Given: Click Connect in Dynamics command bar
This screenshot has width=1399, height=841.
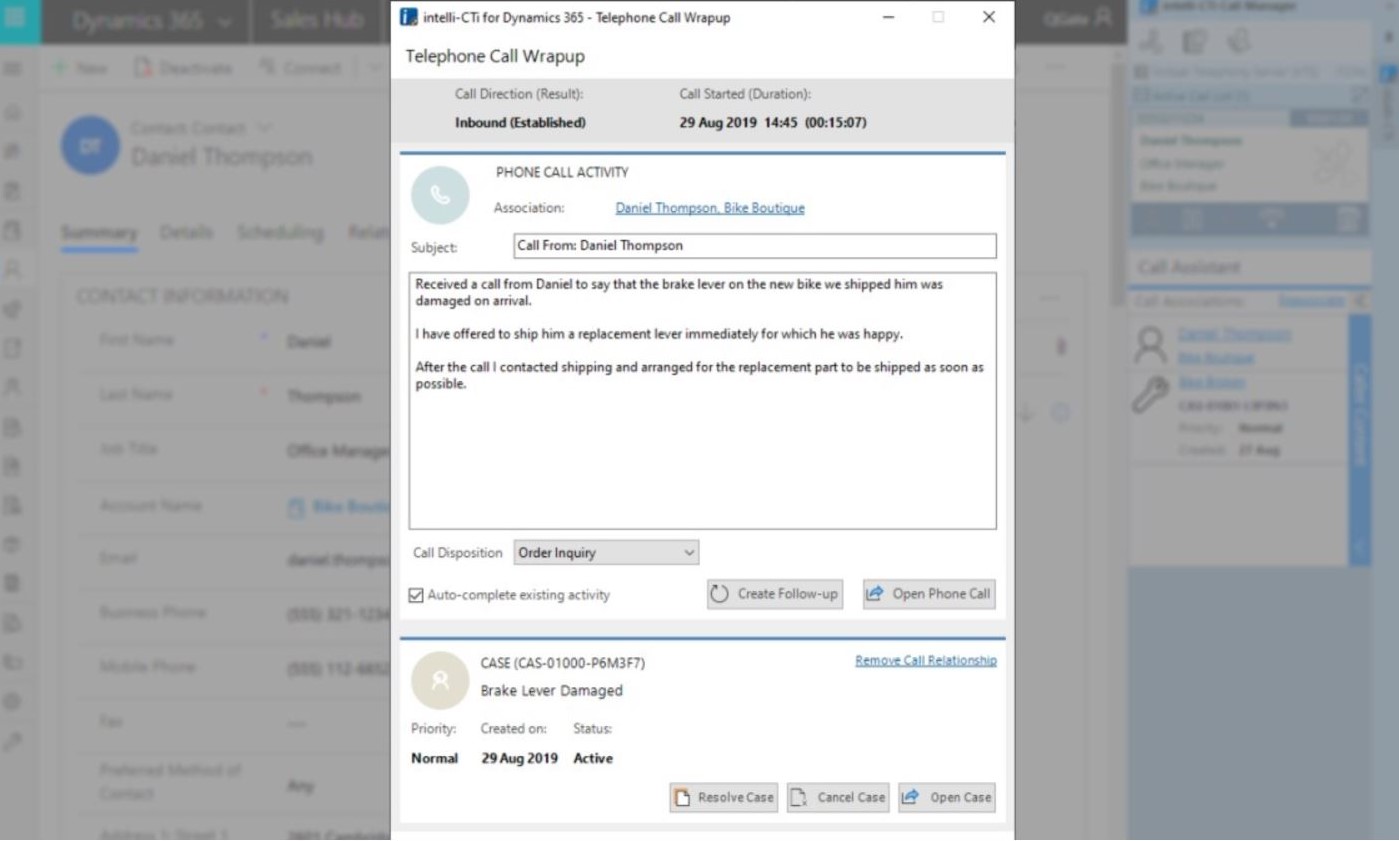Looking at the screenshot, I should coord(300,68).
